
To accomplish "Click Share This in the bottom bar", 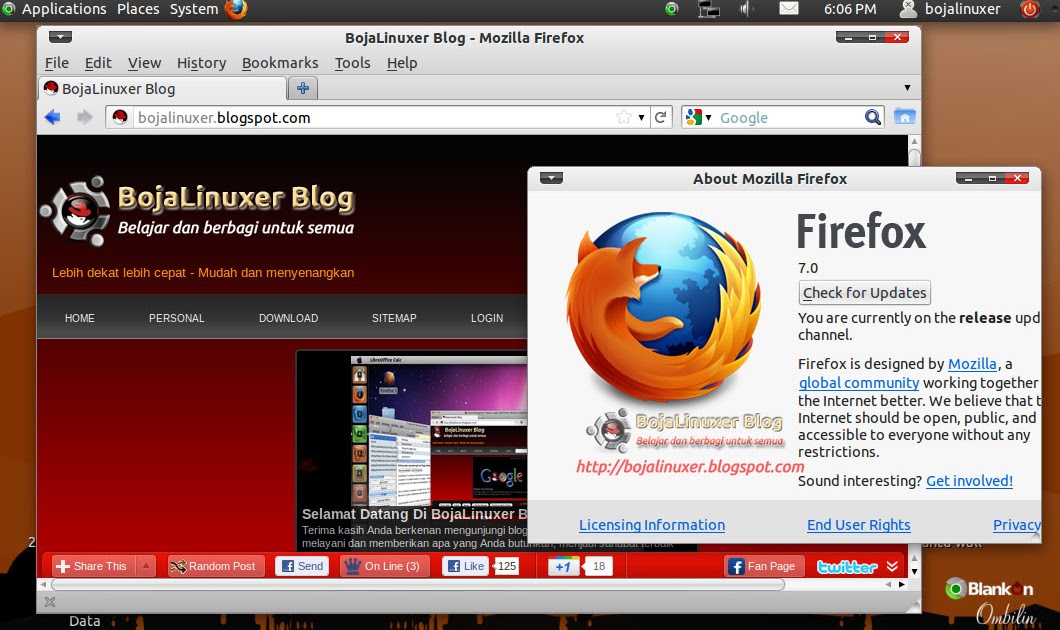I will (93, 566).
